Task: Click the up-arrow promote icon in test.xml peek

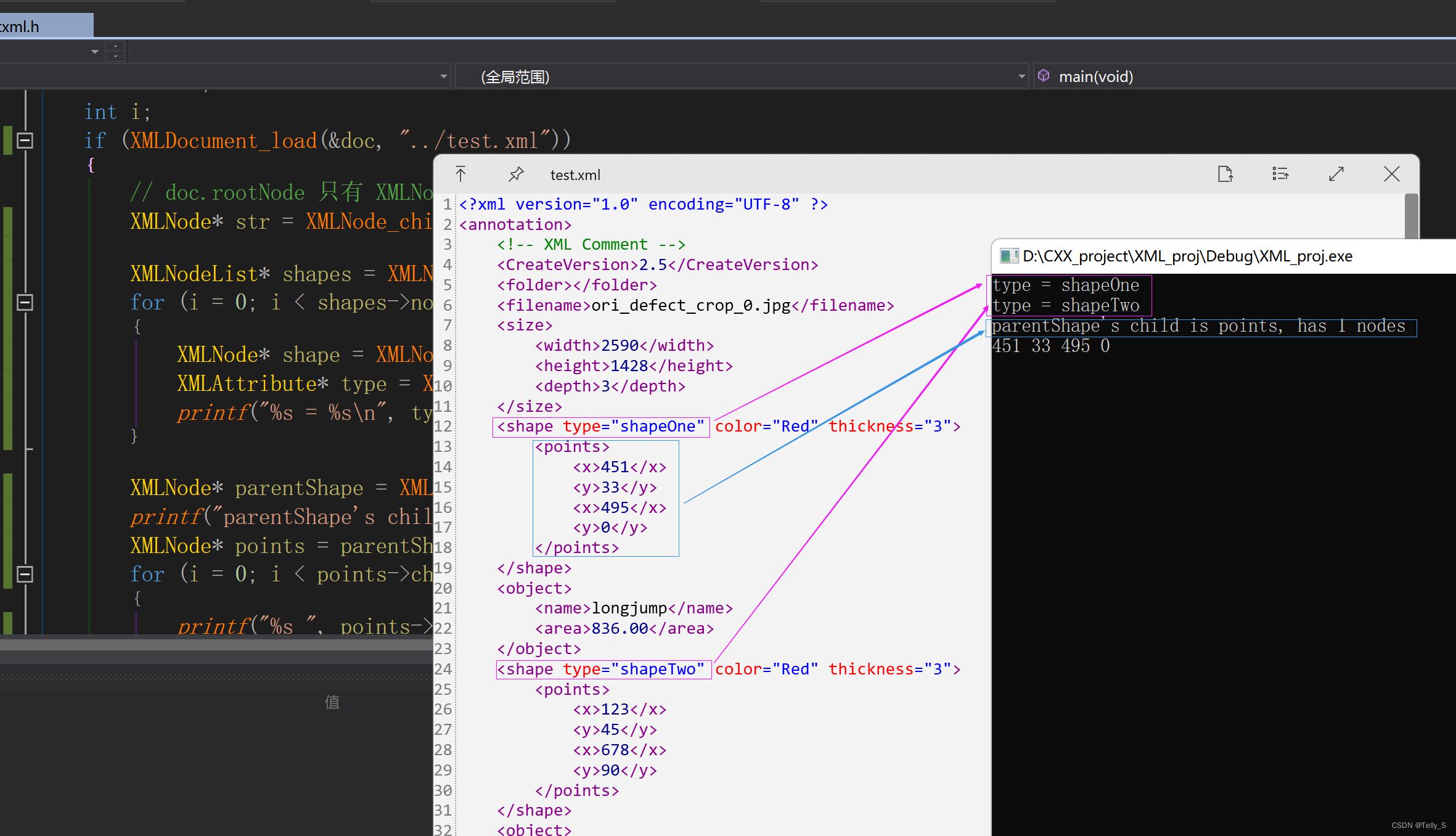Action: click(460, 174)
